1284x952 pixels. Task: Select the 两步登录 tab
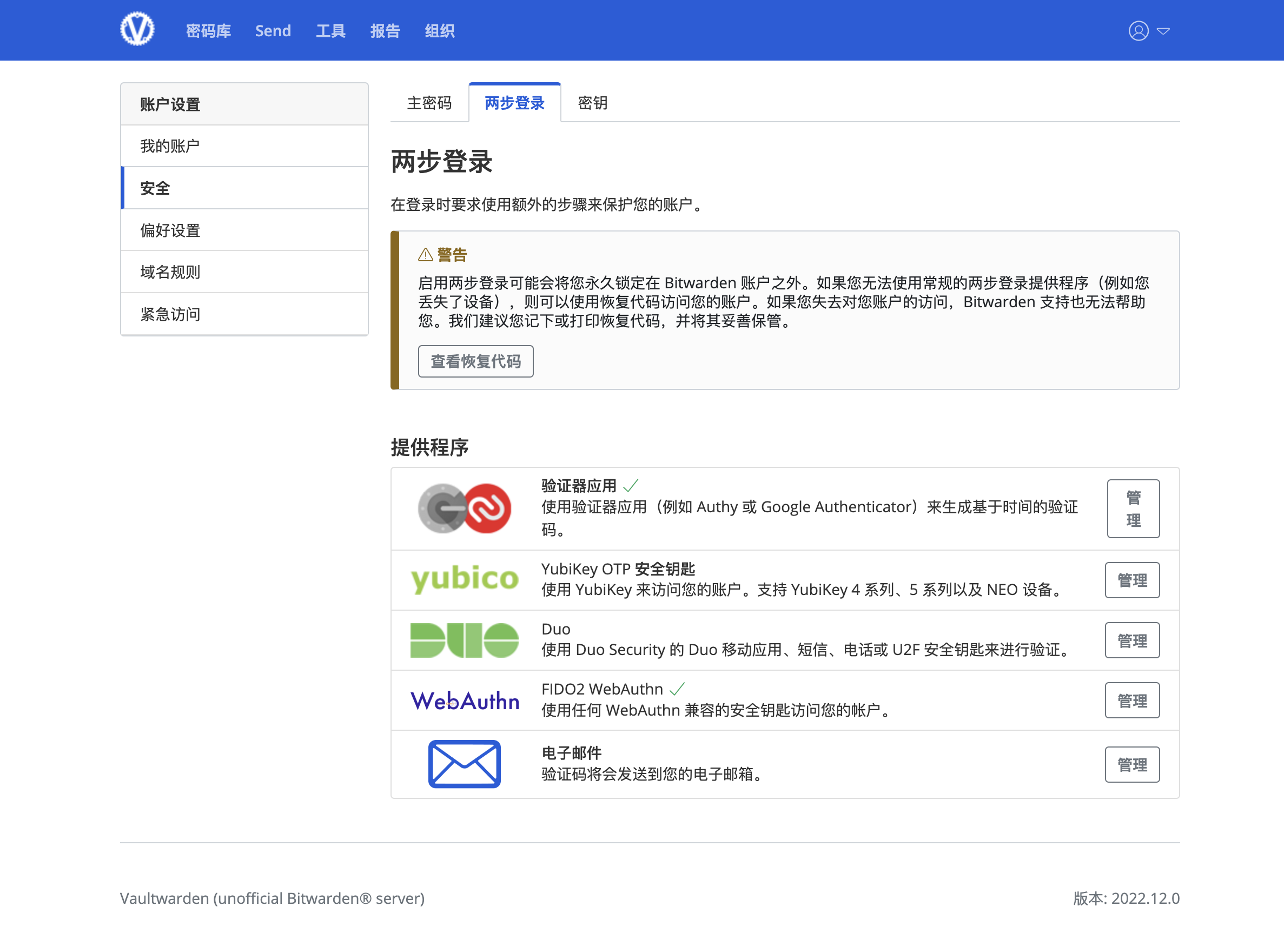click(x=515, y=103)
